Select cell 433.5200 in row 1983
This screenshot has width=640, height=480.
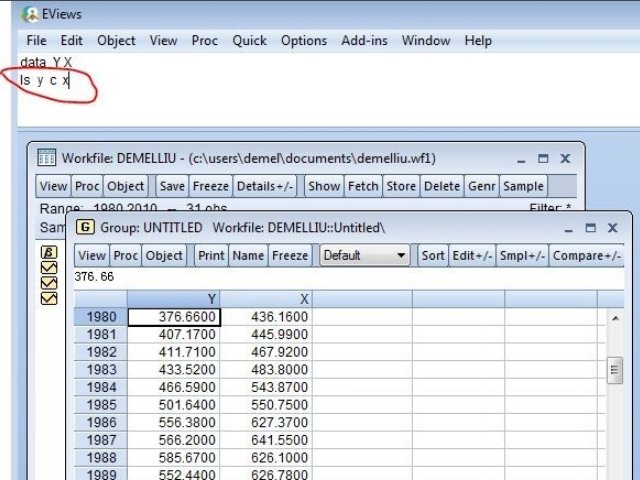pos(174,369)
